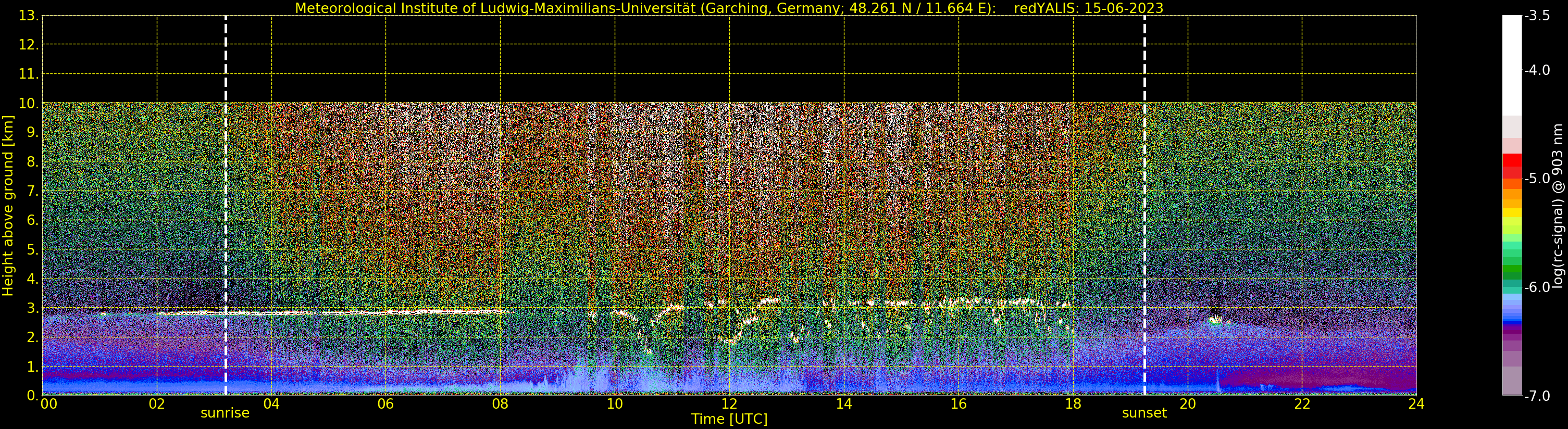Click the 'Time [UTC]' axis label

click(x=729, y=419)
